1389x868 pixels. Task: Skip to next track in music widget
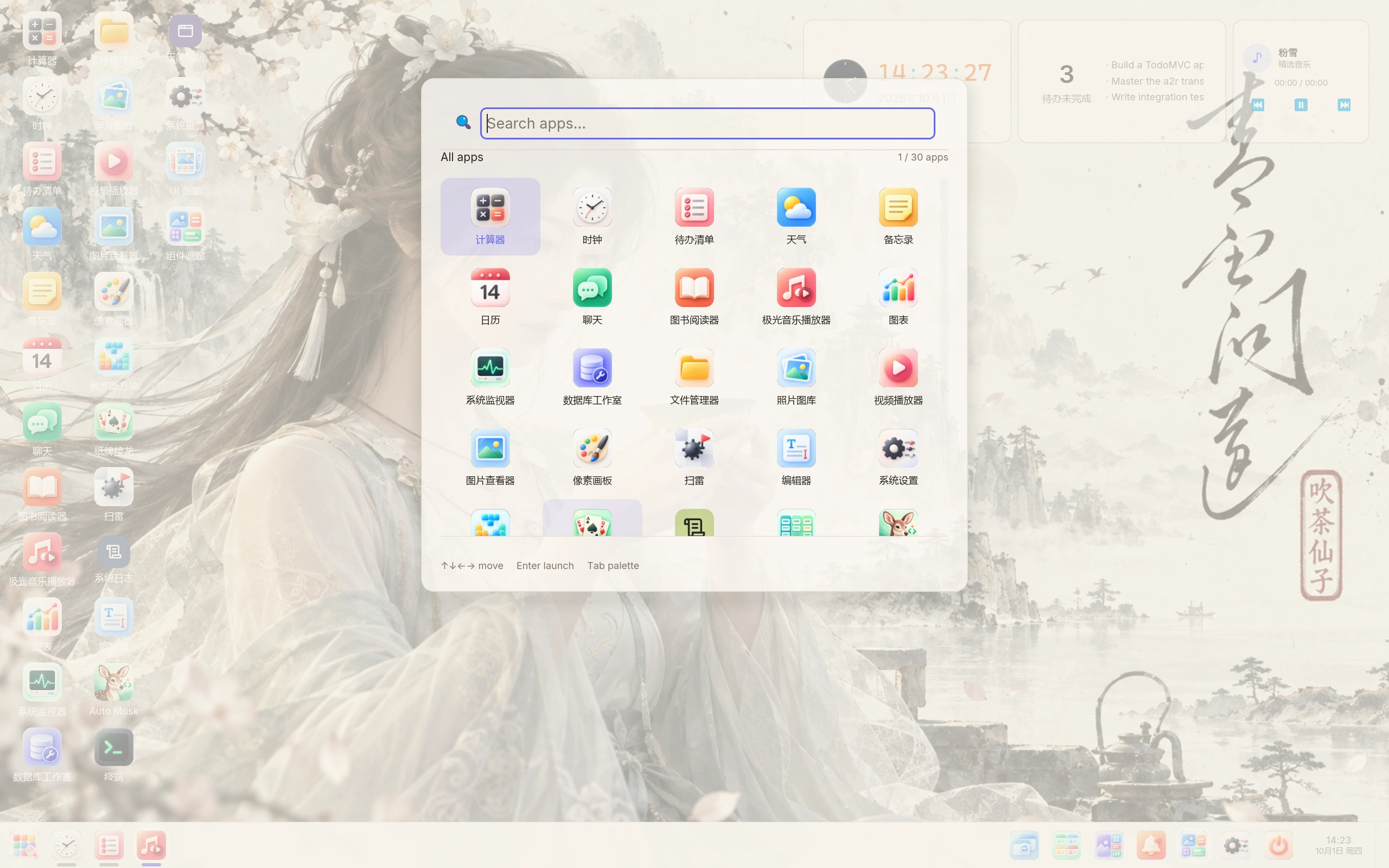coord(1343,105)
